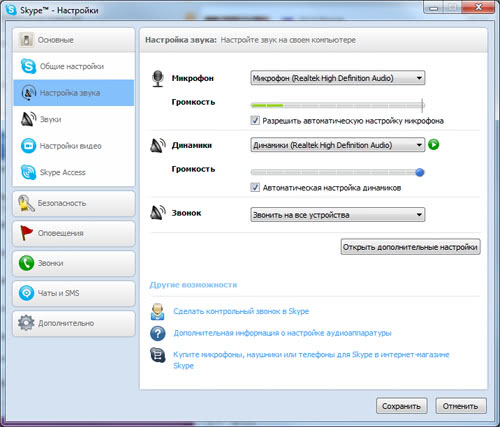Open the Звонок ringing device dropdown
The height and width of the screenshot is (427, 500).
coord(338,215)
